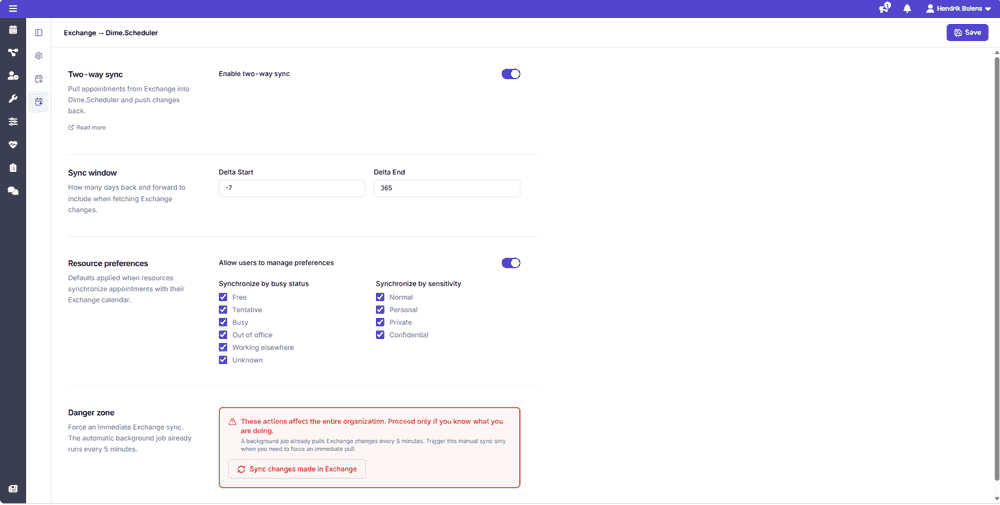Click the Exchange → Dime.Scheduler heading
The height and width of the screenshot is (505, 1000).
pos(111,33)
